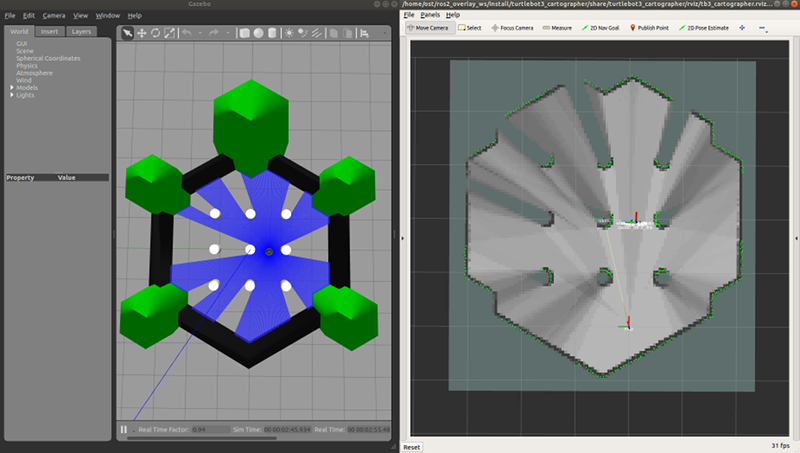Pause the Gazebo simulation

coord(124,430)
